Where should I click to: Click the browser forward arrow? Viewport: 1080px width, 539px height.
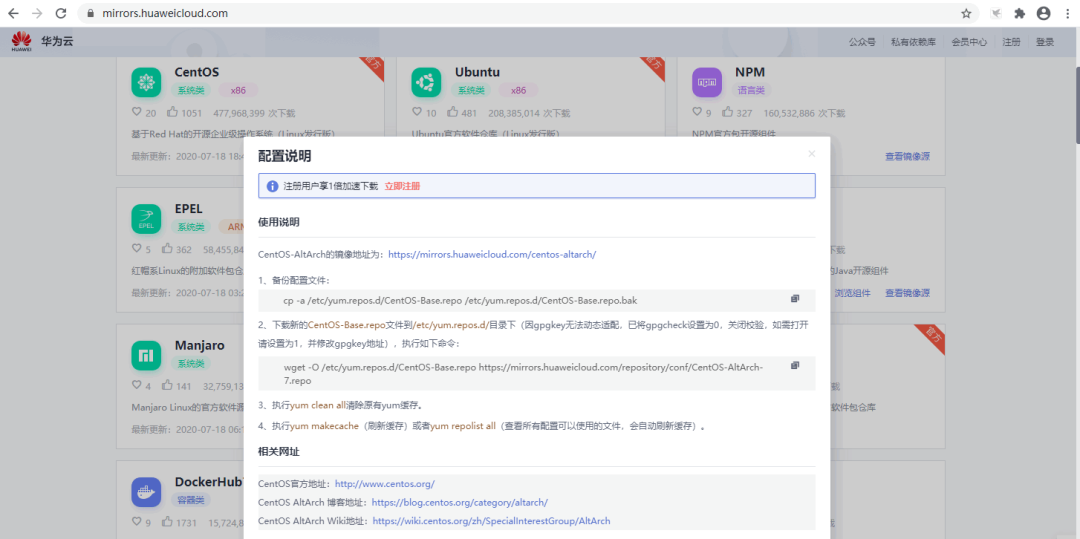[x=37, y=13]
